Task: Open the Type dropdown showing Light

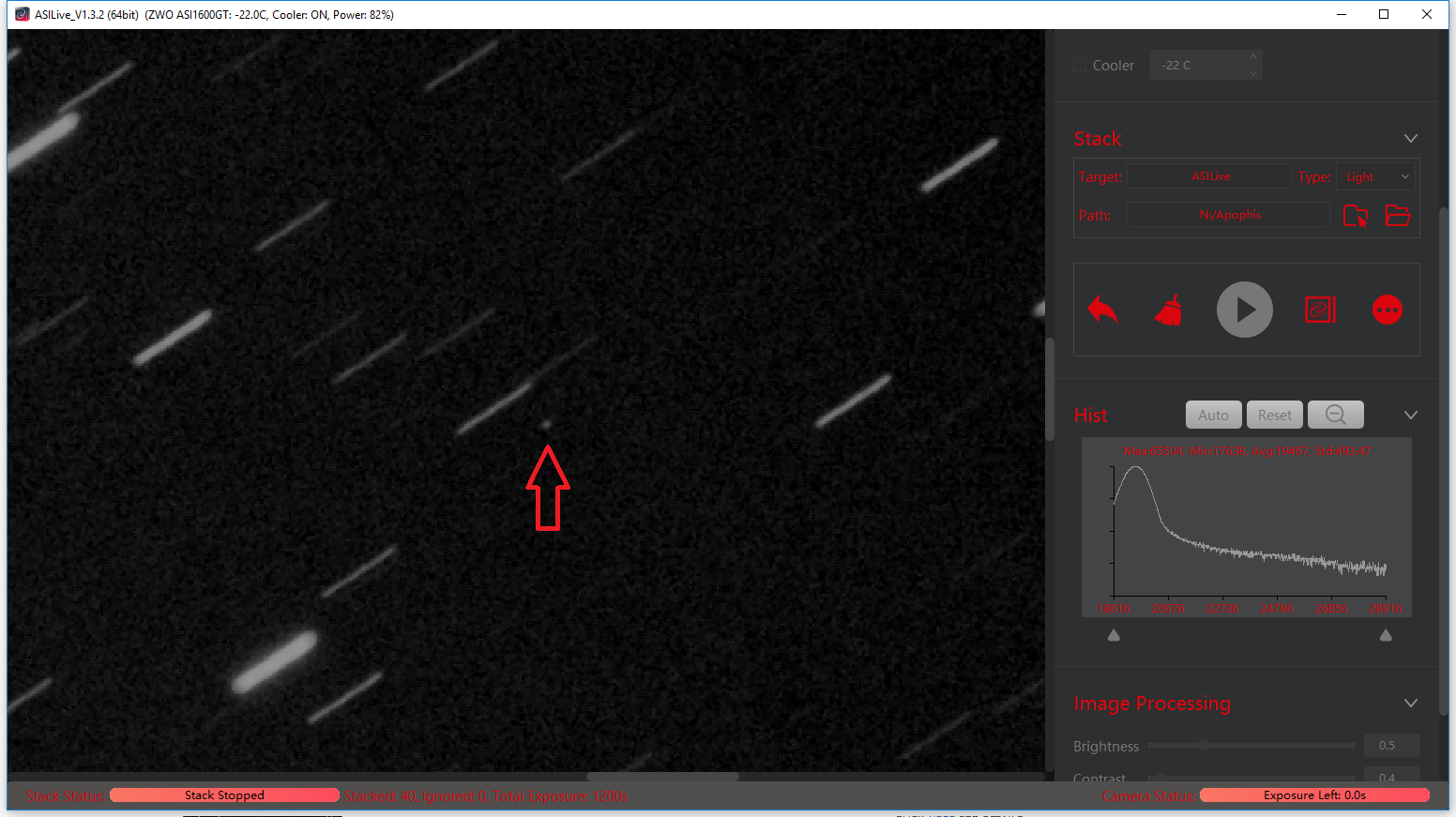Action: (x=1376, y=177)
